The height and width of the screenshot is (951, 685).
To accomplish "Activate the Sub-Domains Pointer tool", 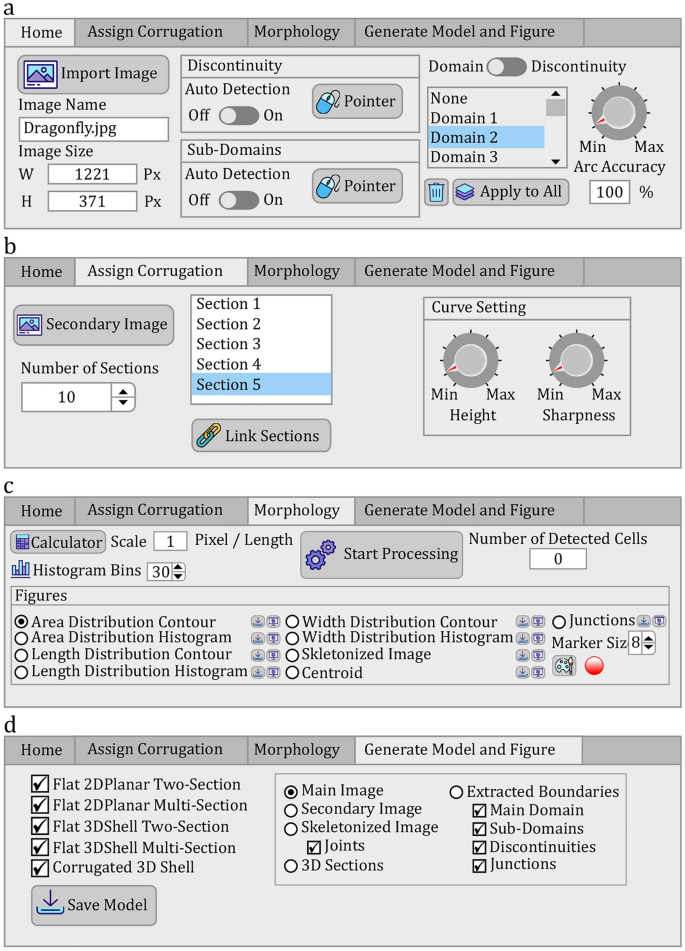I will point(357,186).
